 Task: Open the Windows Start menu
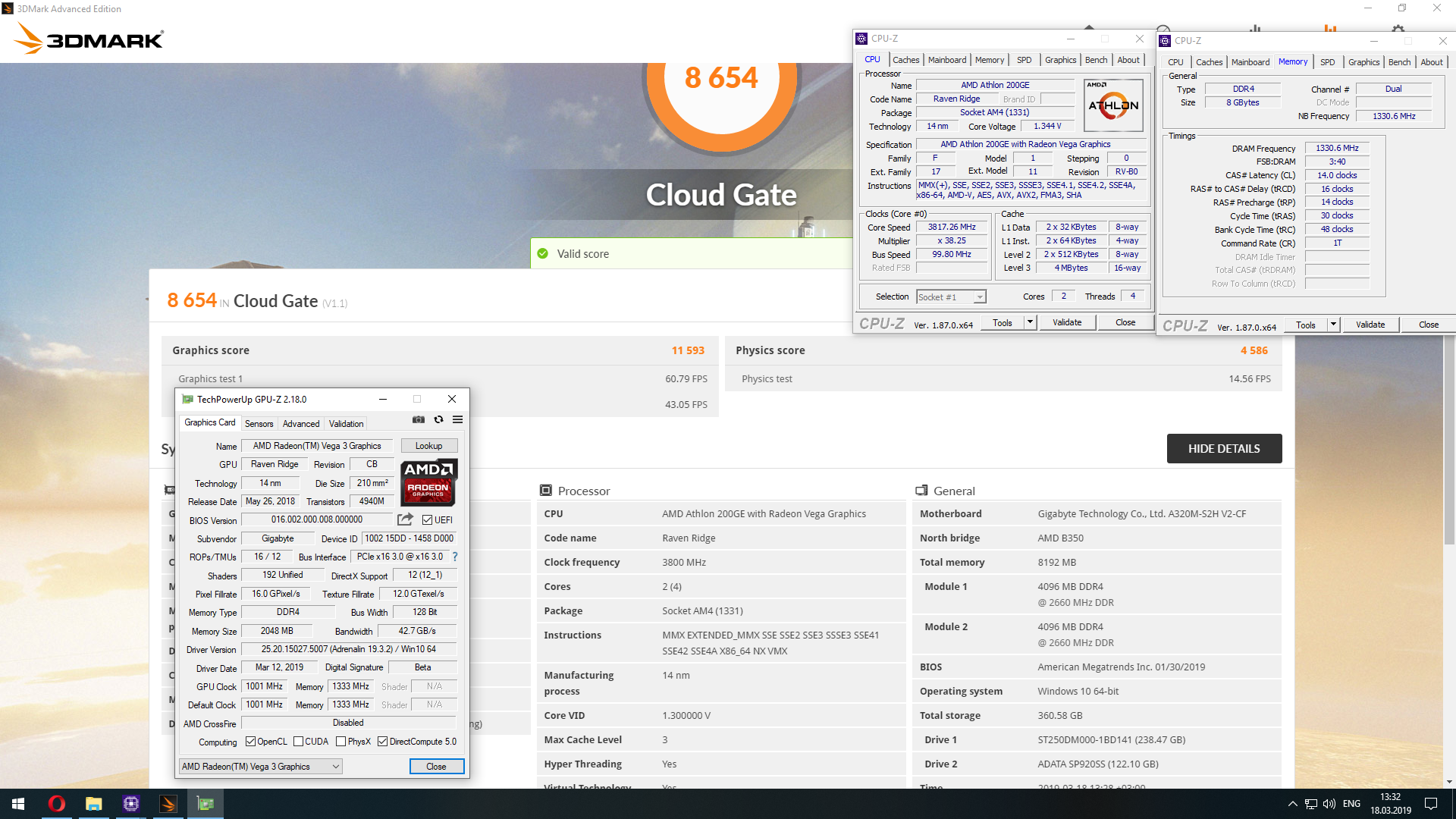[x=18, y=804]
